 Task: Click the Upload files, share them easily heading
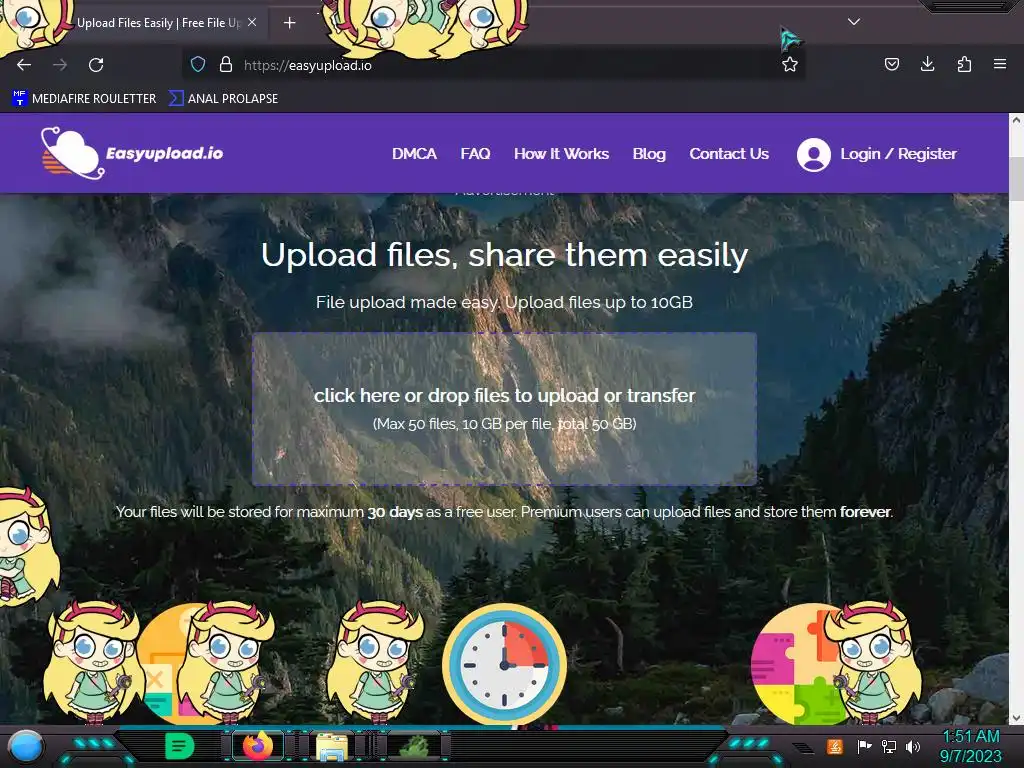click(x=504, y=255)
